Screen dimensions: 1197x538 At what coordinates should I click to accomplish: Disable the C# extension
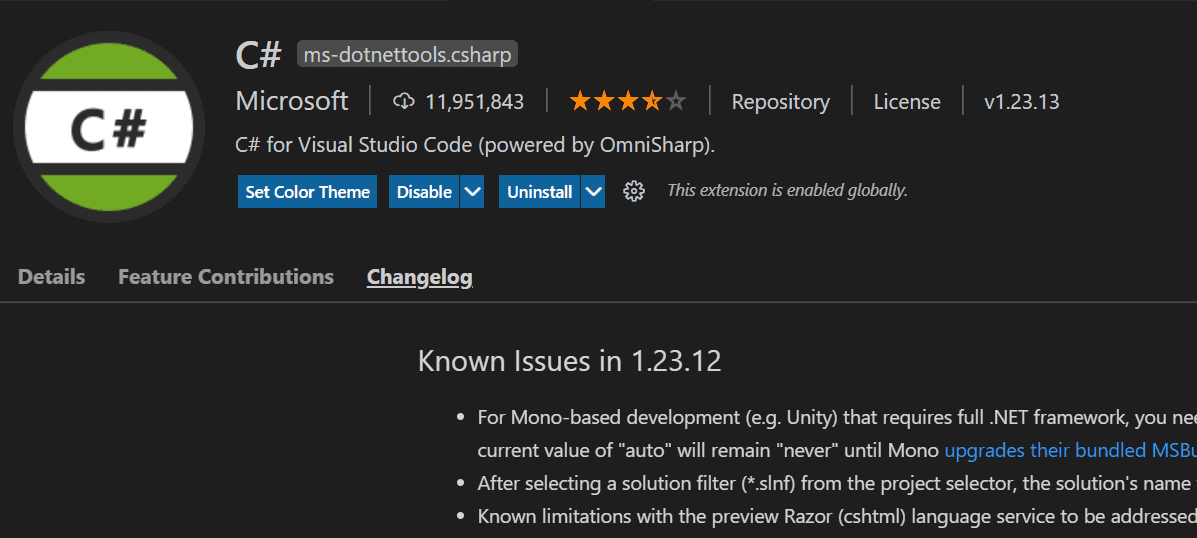pos(424,192)
